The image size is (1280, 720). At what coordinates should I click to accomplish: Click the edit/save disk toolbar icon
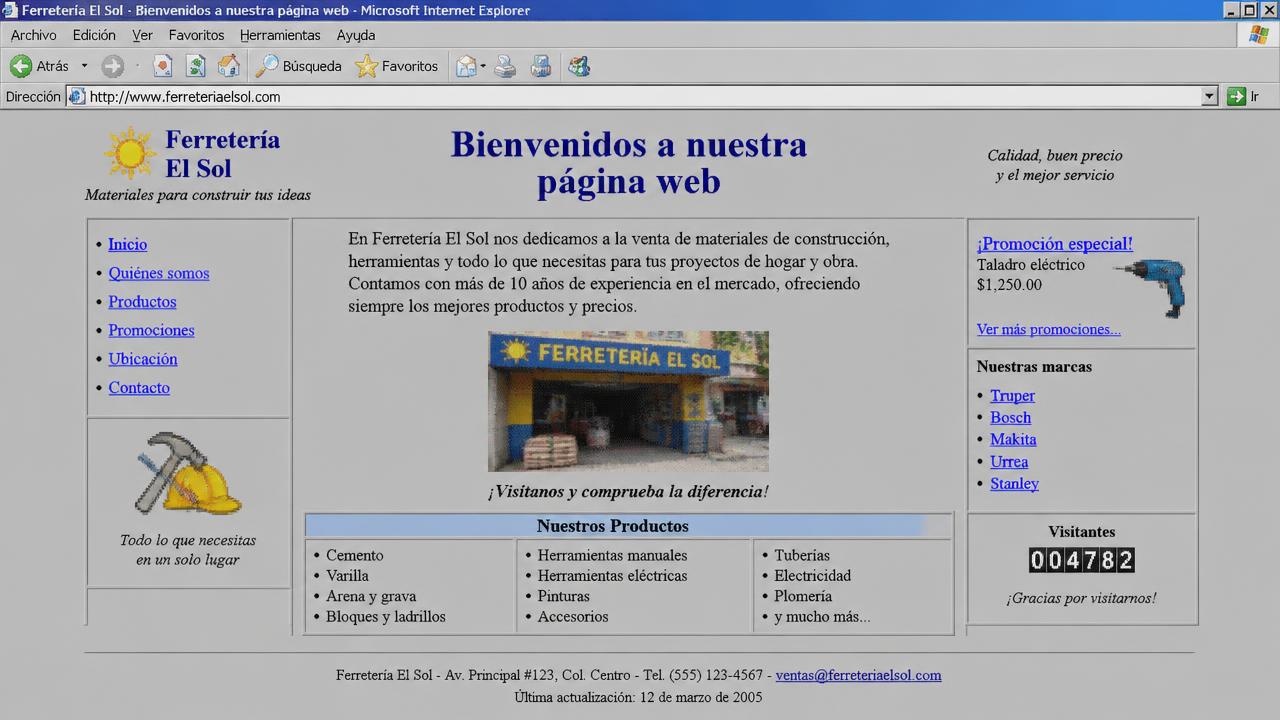click(541, 66)
